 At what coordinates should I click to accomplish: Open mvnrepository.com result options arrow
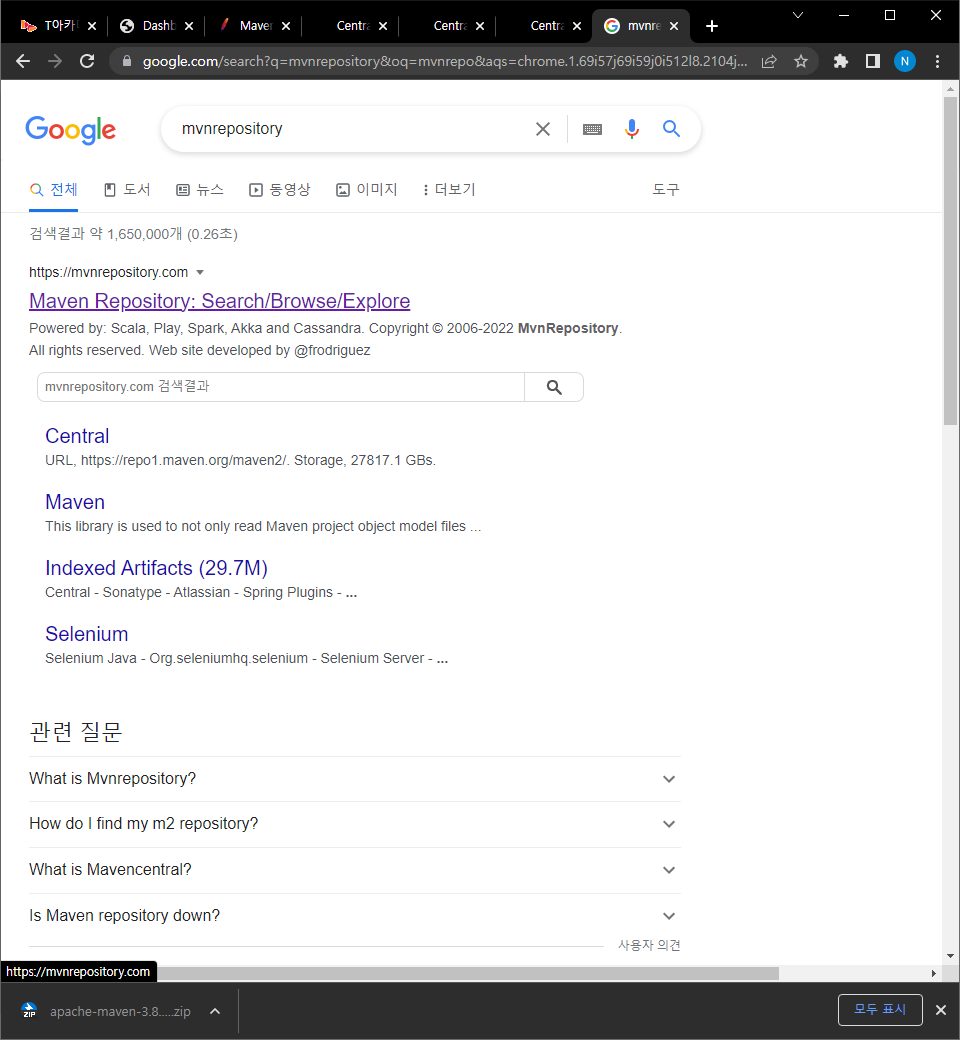200,273
